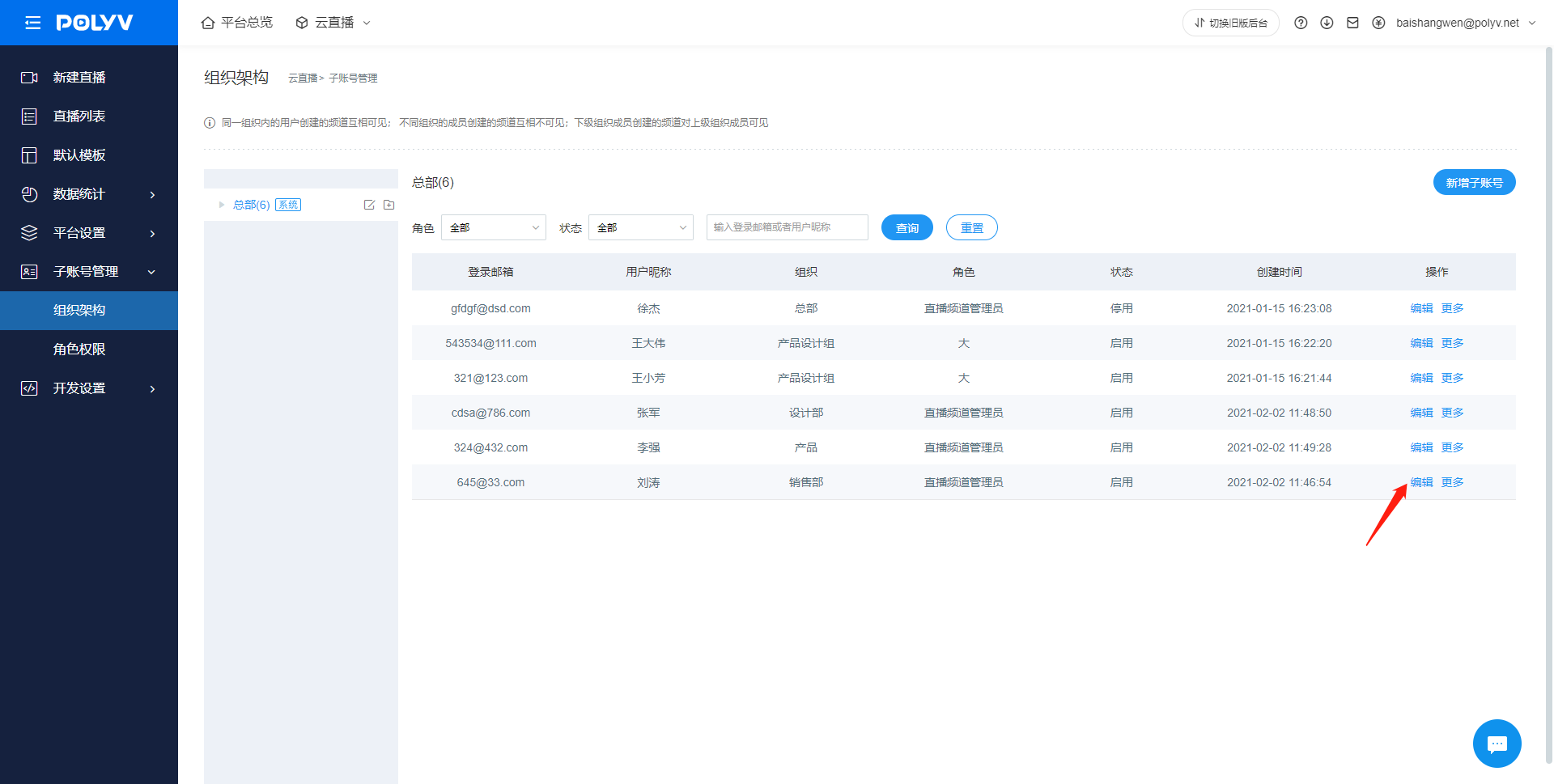Click the 设计部 organization cell

806,413
